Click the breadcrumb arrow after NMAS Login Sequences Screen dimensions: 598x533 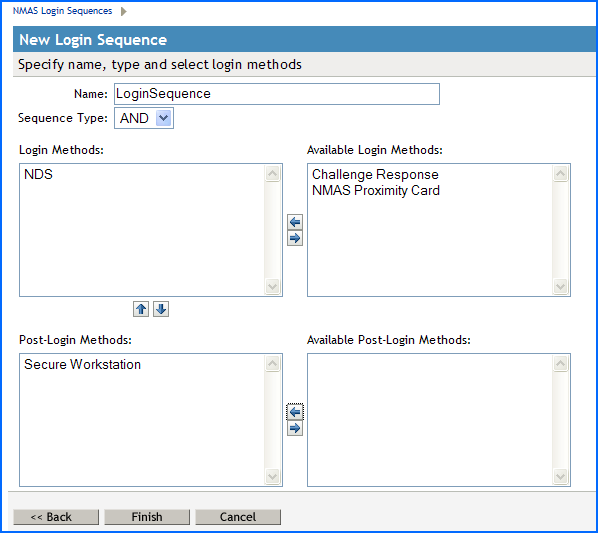[124, 11]
